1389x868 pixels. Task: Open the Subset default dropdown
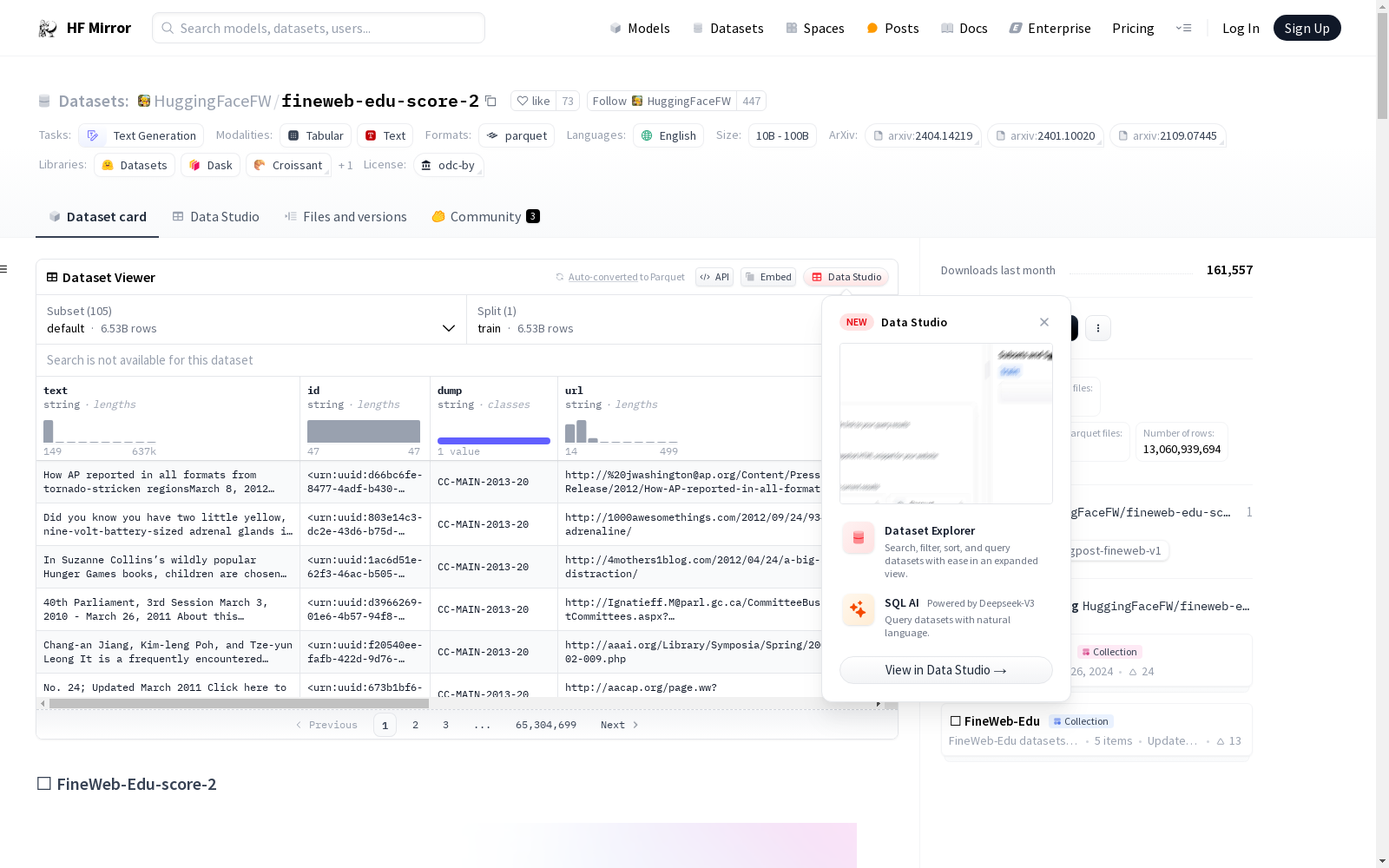coord(251,319)
